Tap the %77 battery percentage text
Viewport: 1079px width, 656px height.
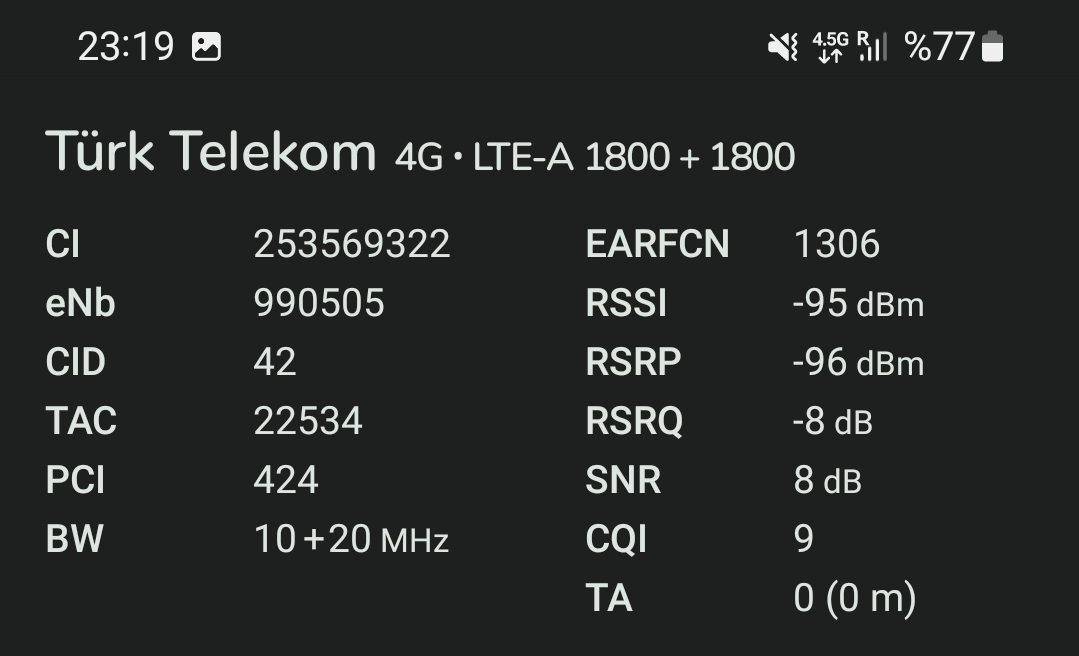point(939,47)
